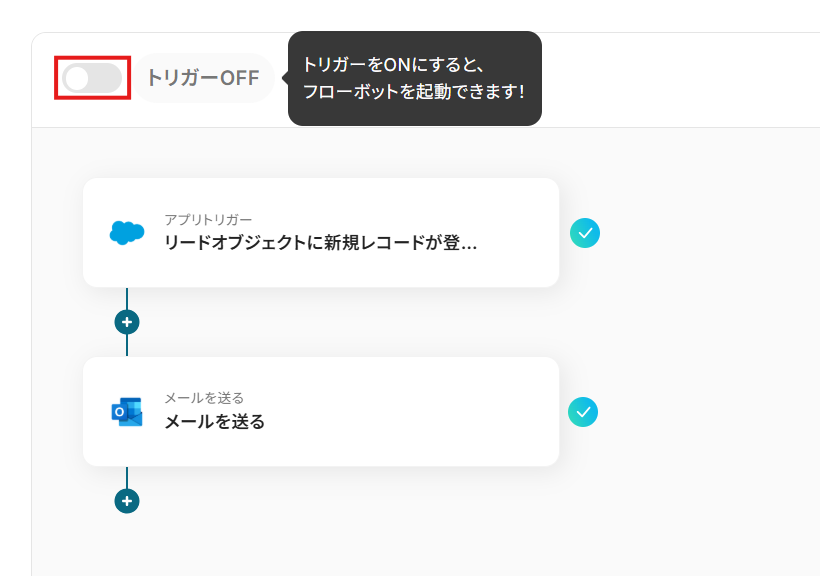Add new step below the メールを送る card
The width and height of the screenshot is (820, 576).
[x=127, y=500]
